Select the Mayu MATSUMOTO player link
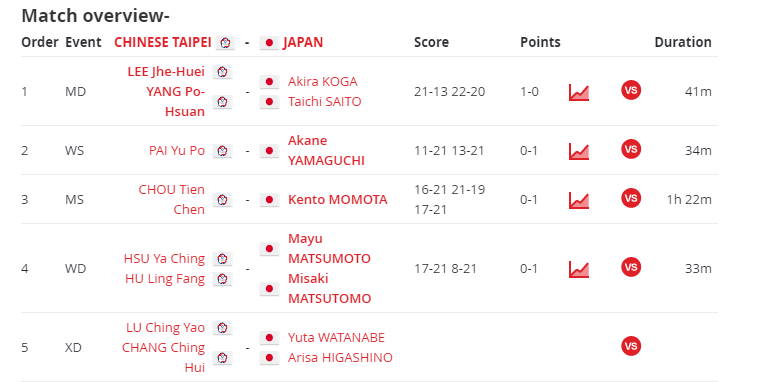Viewport: 766px width, 382px height. click(x=329, y=249)
